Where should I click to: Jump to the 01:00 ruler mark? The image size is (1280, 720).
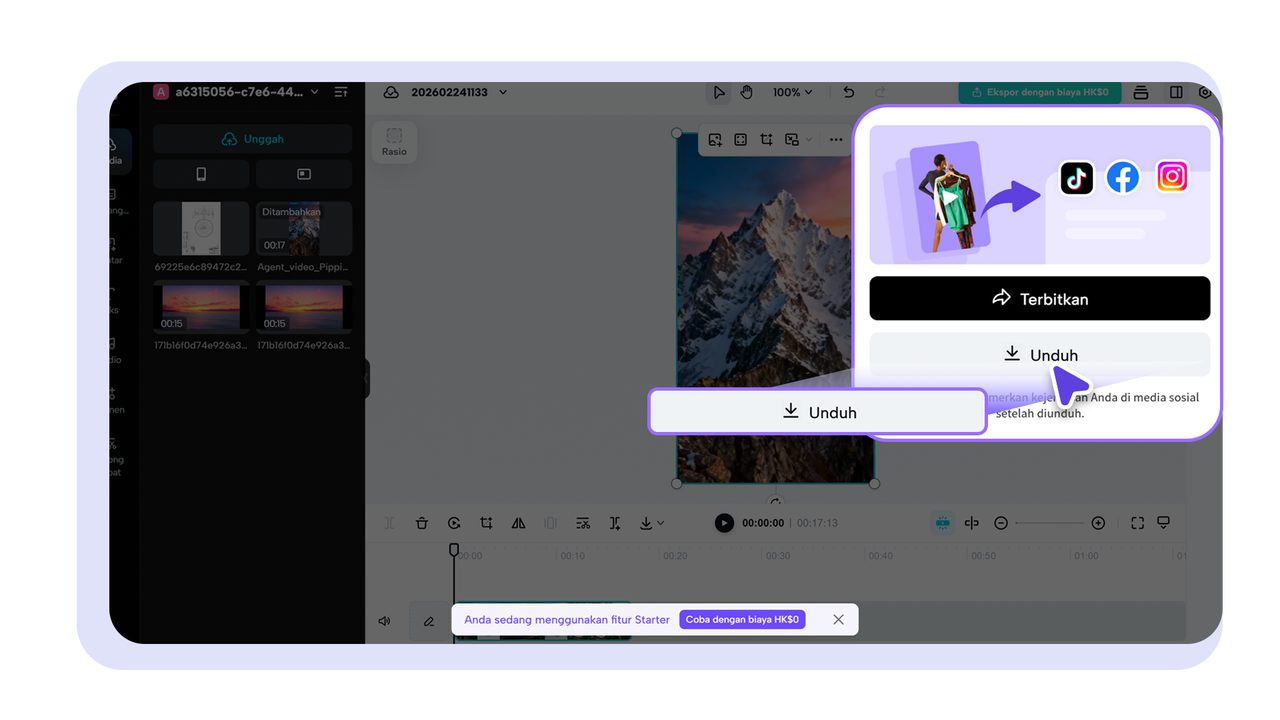coord(1085,556)
